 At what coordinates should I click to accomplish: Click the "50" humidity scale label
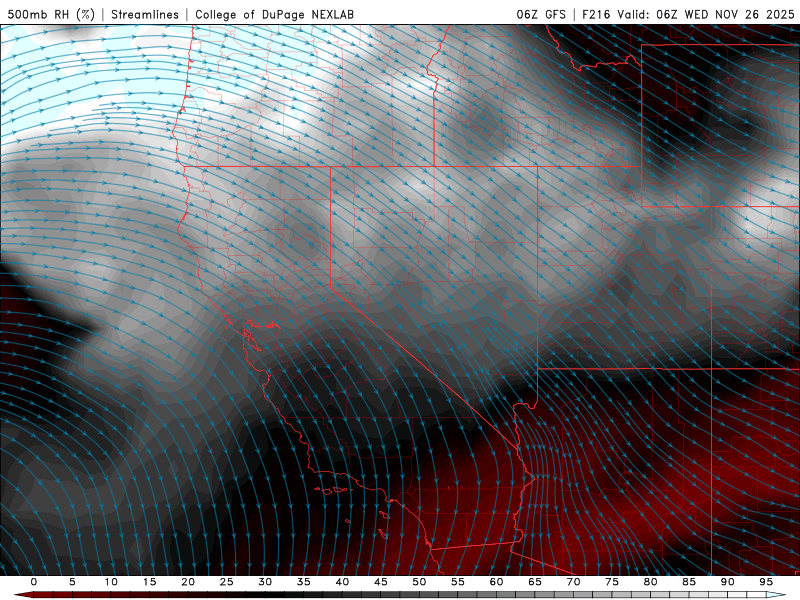[419, 582]
